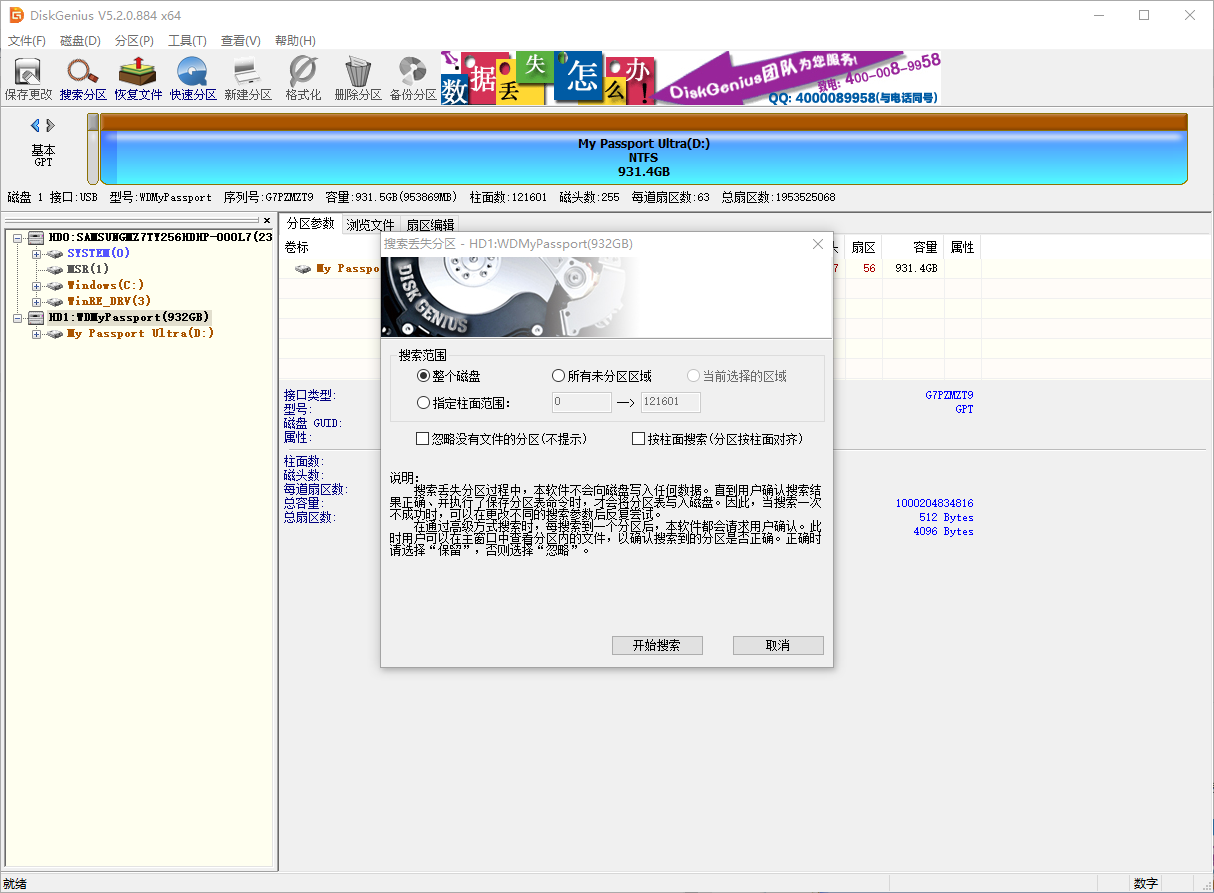Expand the SYSTEM(0) partition node
The width and height of the screenshot is (1214, 893).
pos(36,253)
